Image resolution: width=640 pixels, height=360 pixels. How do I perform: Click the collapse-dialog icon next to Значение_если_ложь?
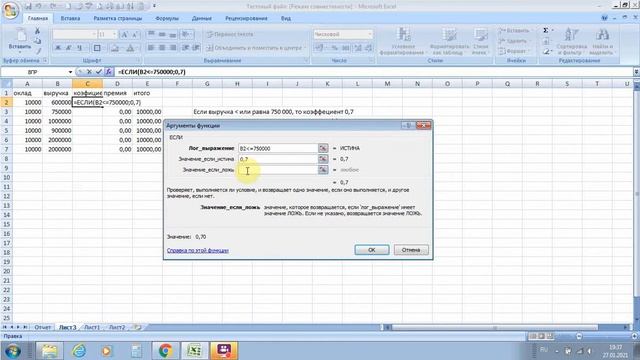(x=323, y=169)
